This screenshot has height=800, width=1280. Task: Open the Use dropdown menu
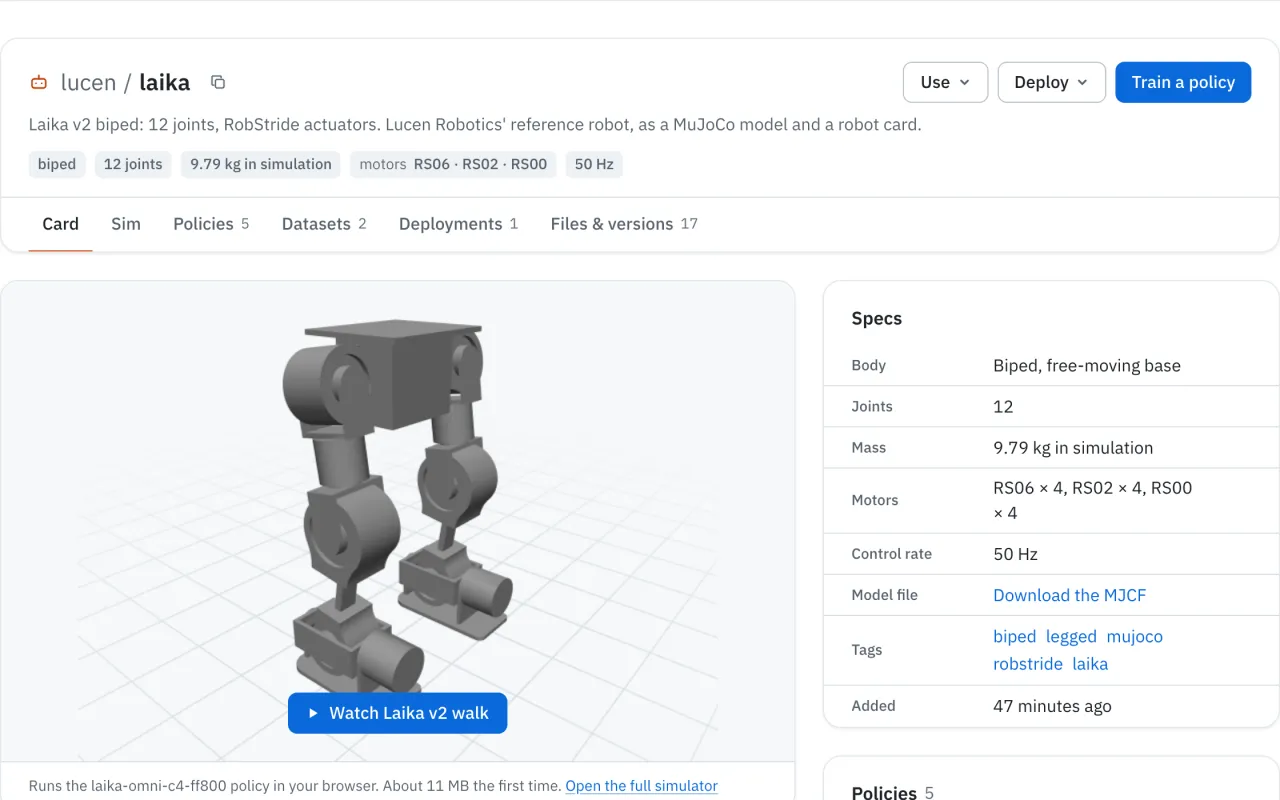[945, 82]
